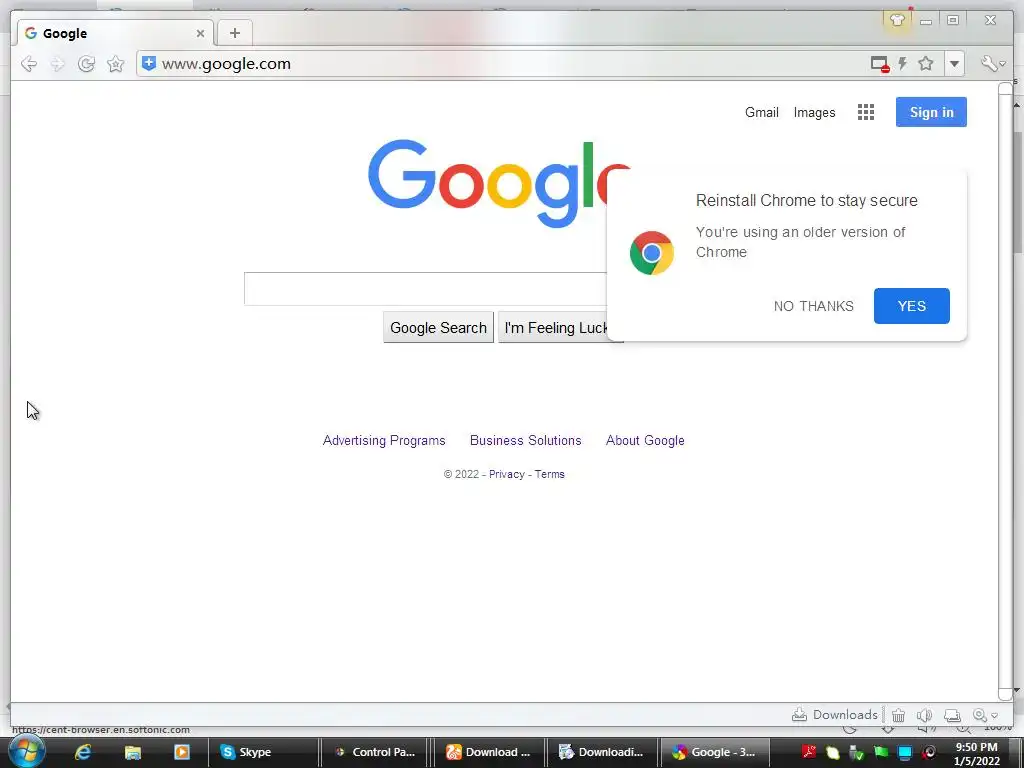The image size is (1024, 768).
Task: Open a new tab with the plus button
Action: [234, 33]
